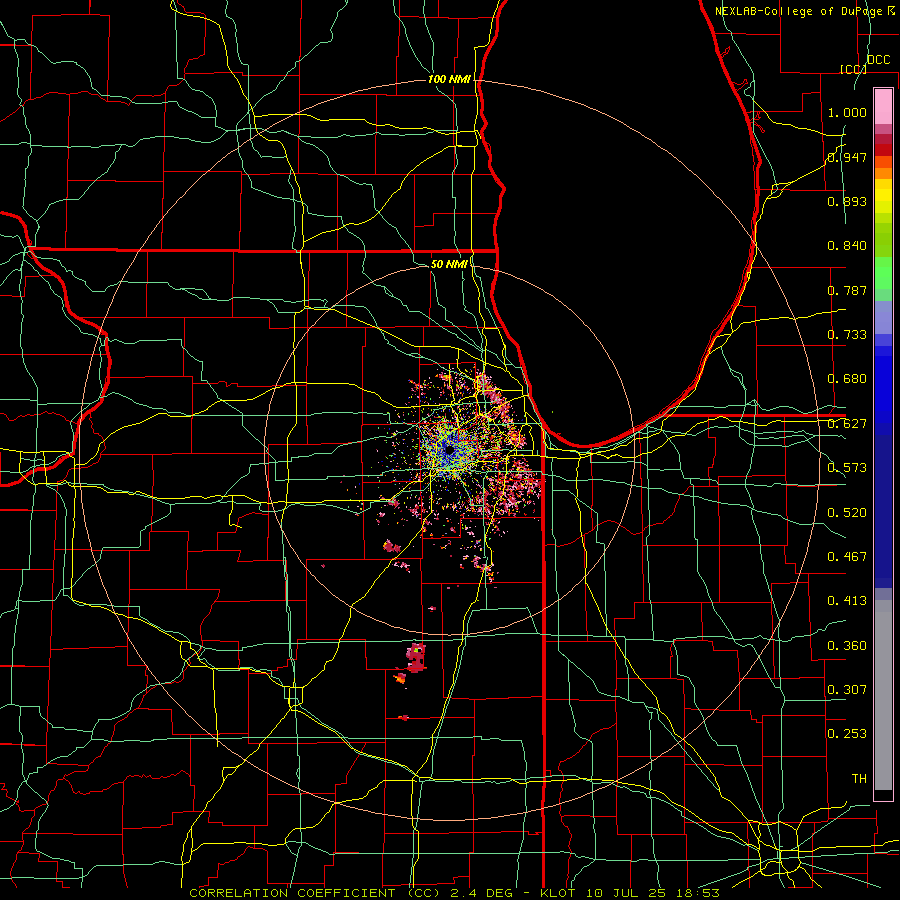The width and height of the screenshot is (900, 900).
Task: Click the small orange echo just below the large red blob
Action: [400, 678]
